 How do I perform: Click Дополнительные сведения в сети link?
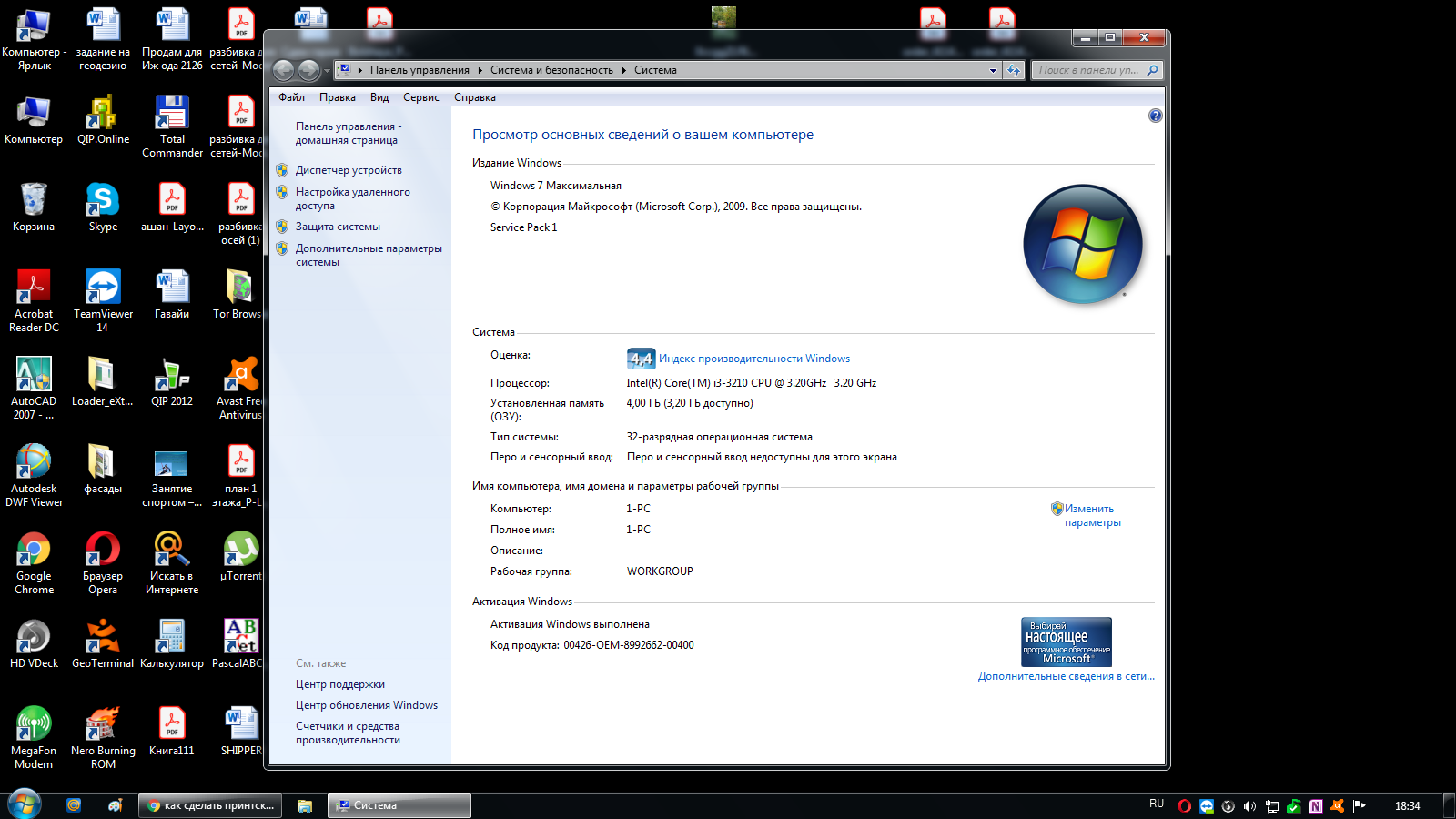pyautogui.click(x=1067, y=676)
